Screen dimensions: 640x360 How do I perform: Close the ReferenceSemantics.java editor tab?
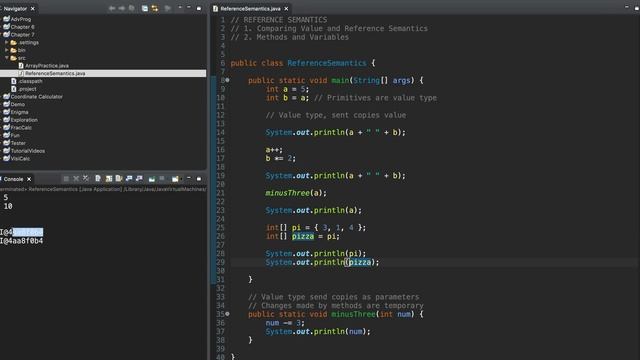coord(286,9)
